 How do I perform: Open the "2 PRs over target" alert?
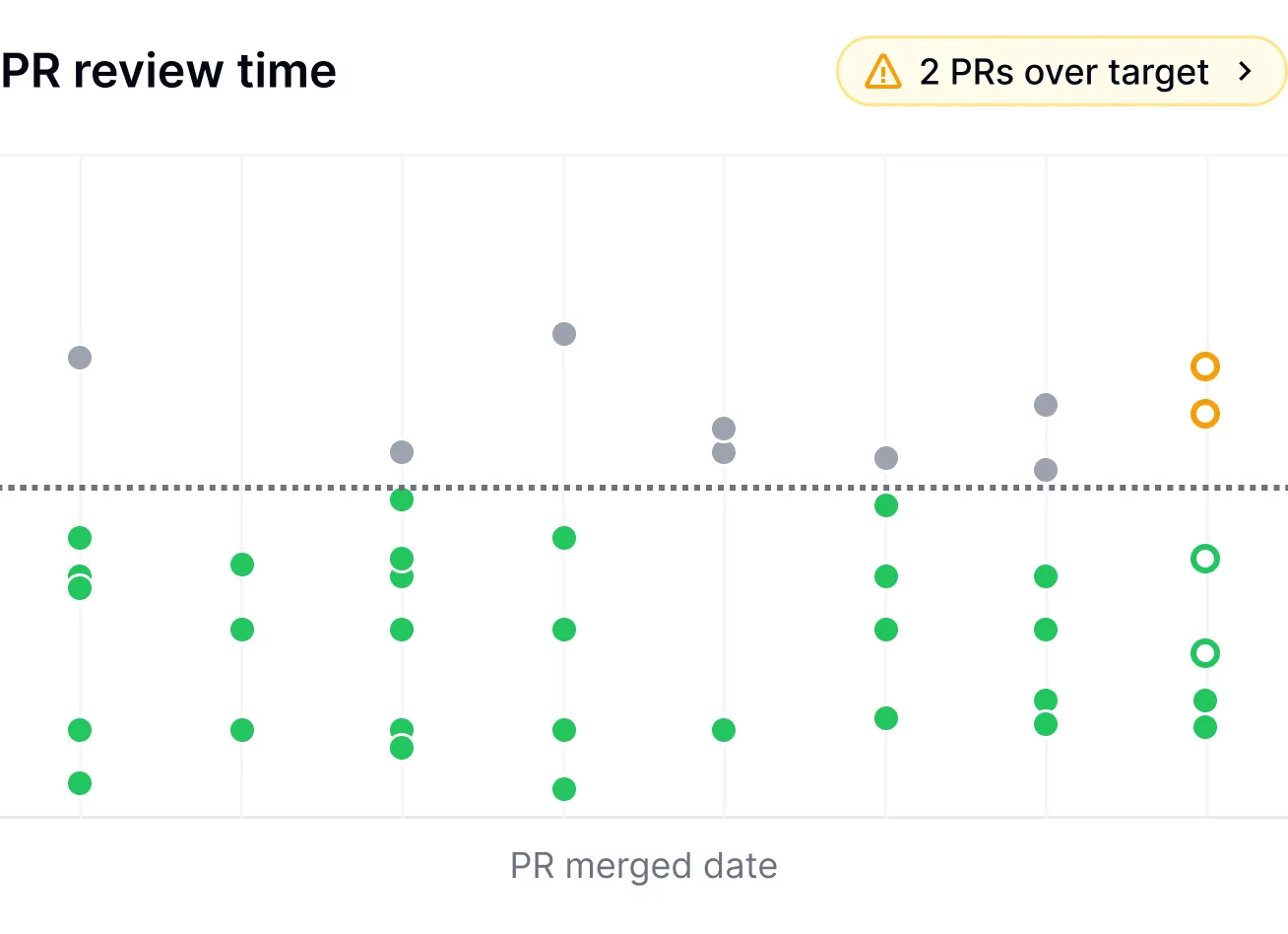point(1063,72)
